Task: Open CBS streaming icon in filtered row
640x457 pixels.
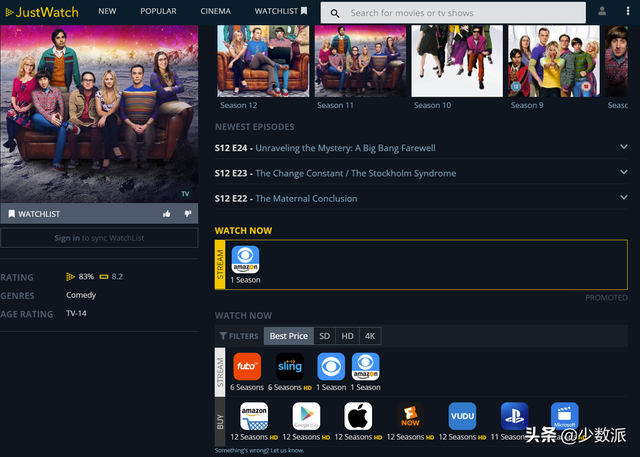Action: point(331,366)
